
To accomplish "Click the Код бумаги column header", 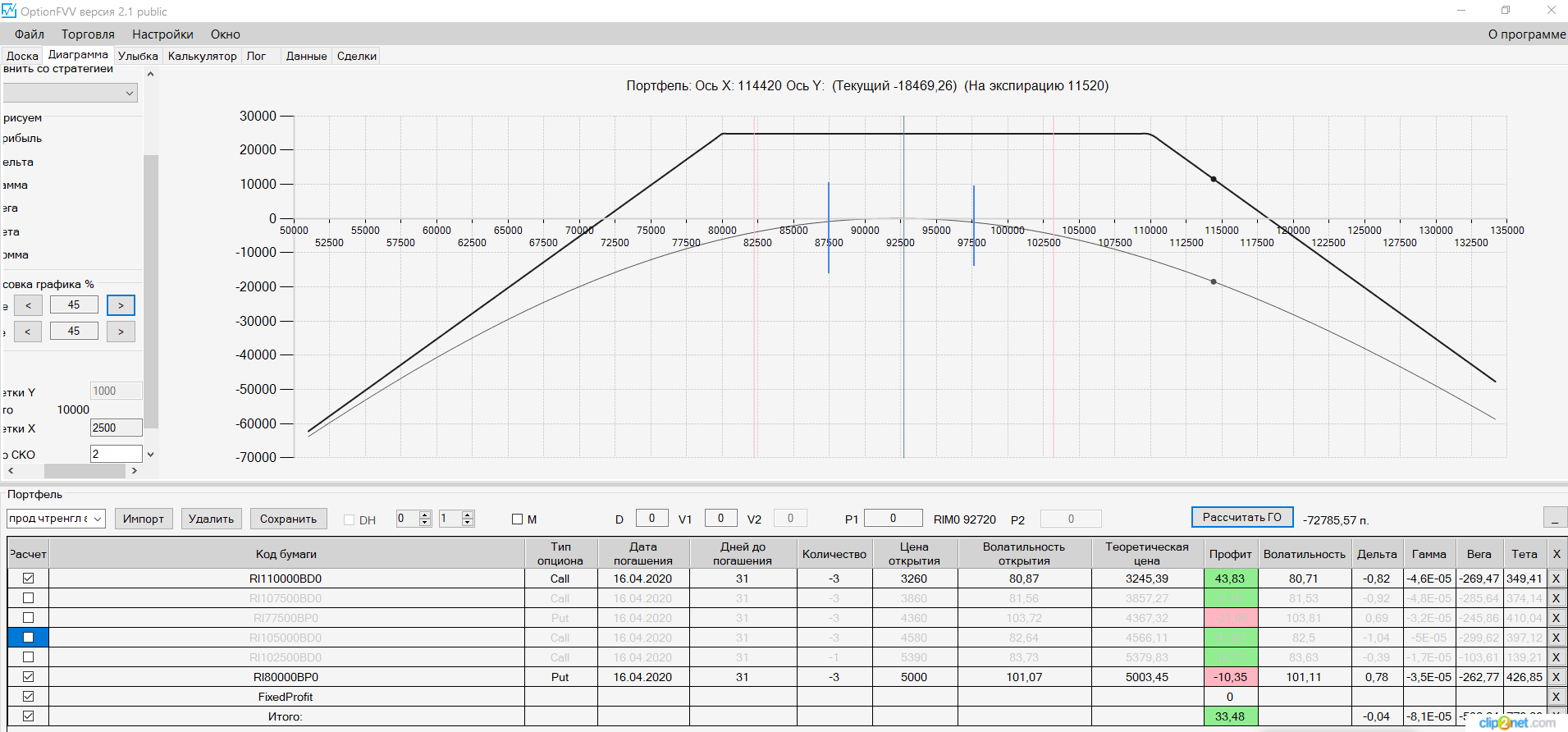I will pyautogui.click(x=286, y=554).
